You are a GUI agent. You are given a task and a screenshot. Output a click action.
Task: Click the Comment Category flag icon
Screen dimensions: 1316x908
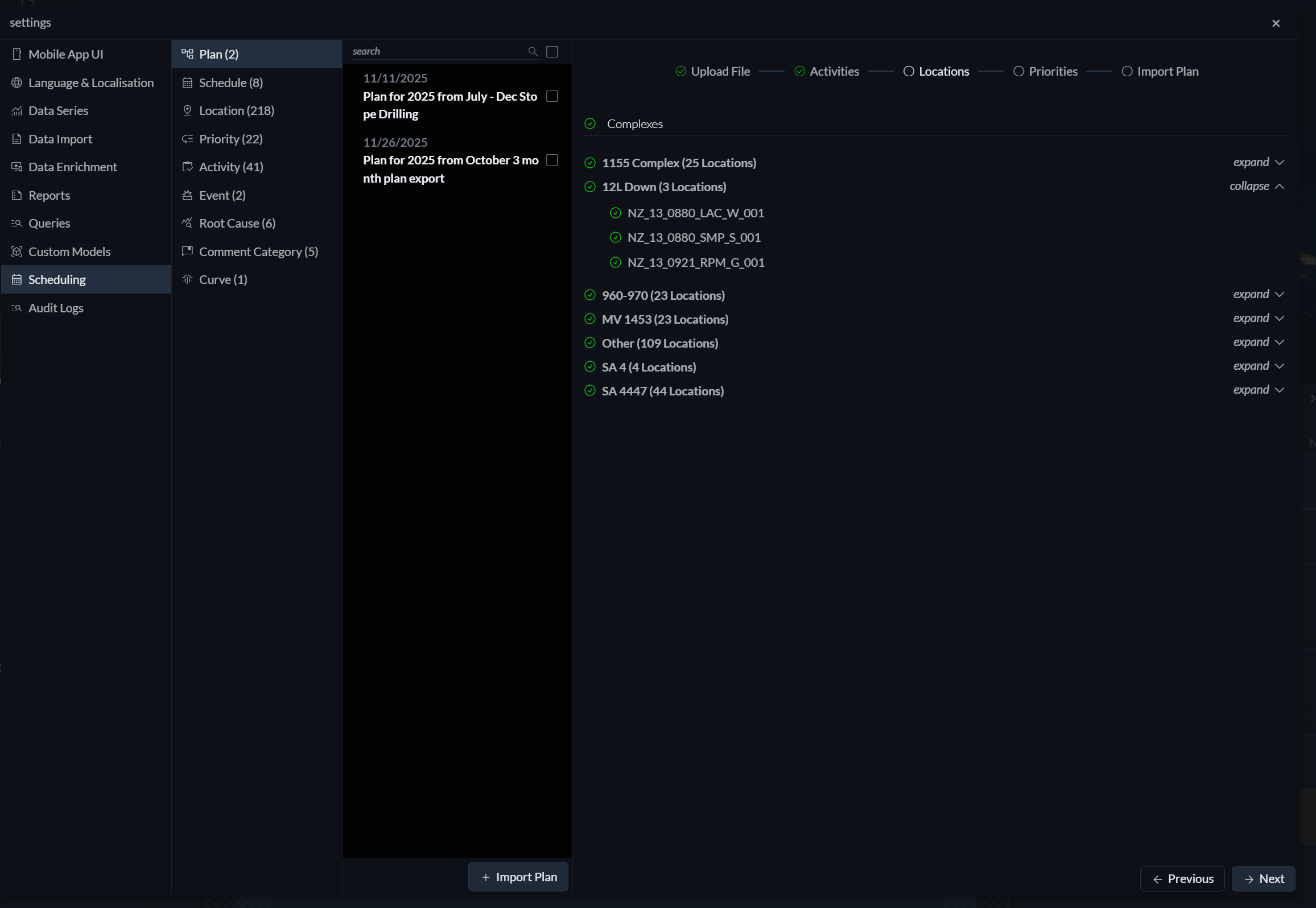coord(187,251)
